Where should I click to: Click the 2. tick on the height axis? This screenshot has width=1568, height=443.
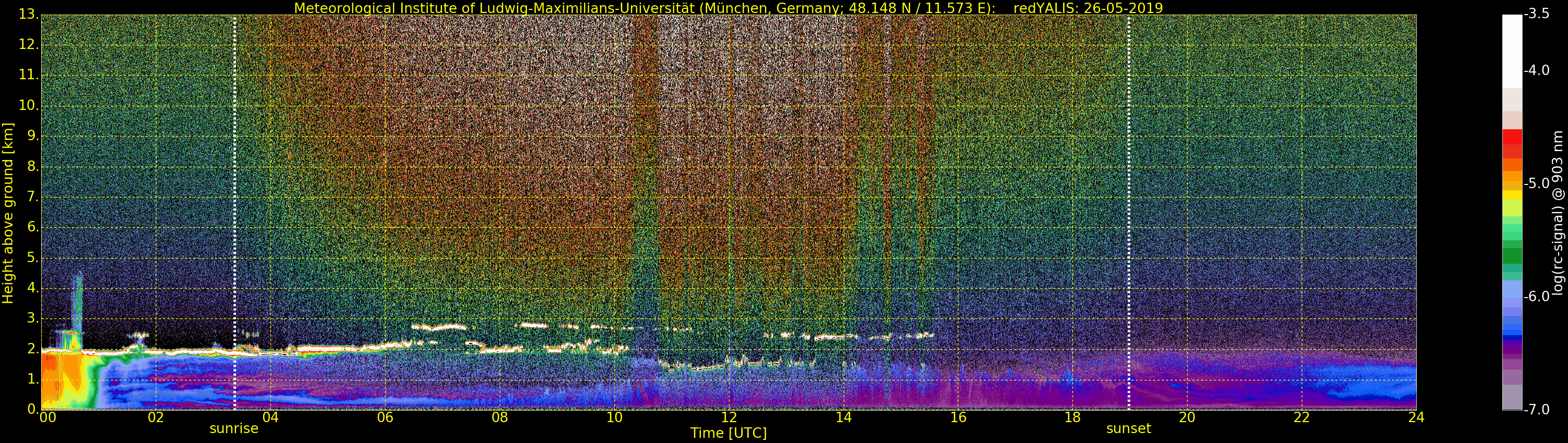coord(33,349)
